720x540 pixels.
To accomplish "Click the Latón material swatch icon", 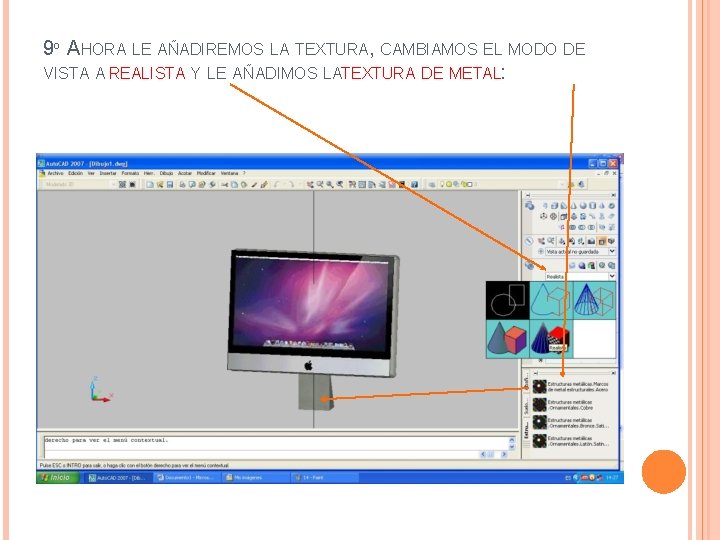I will (x=540, y=441).
